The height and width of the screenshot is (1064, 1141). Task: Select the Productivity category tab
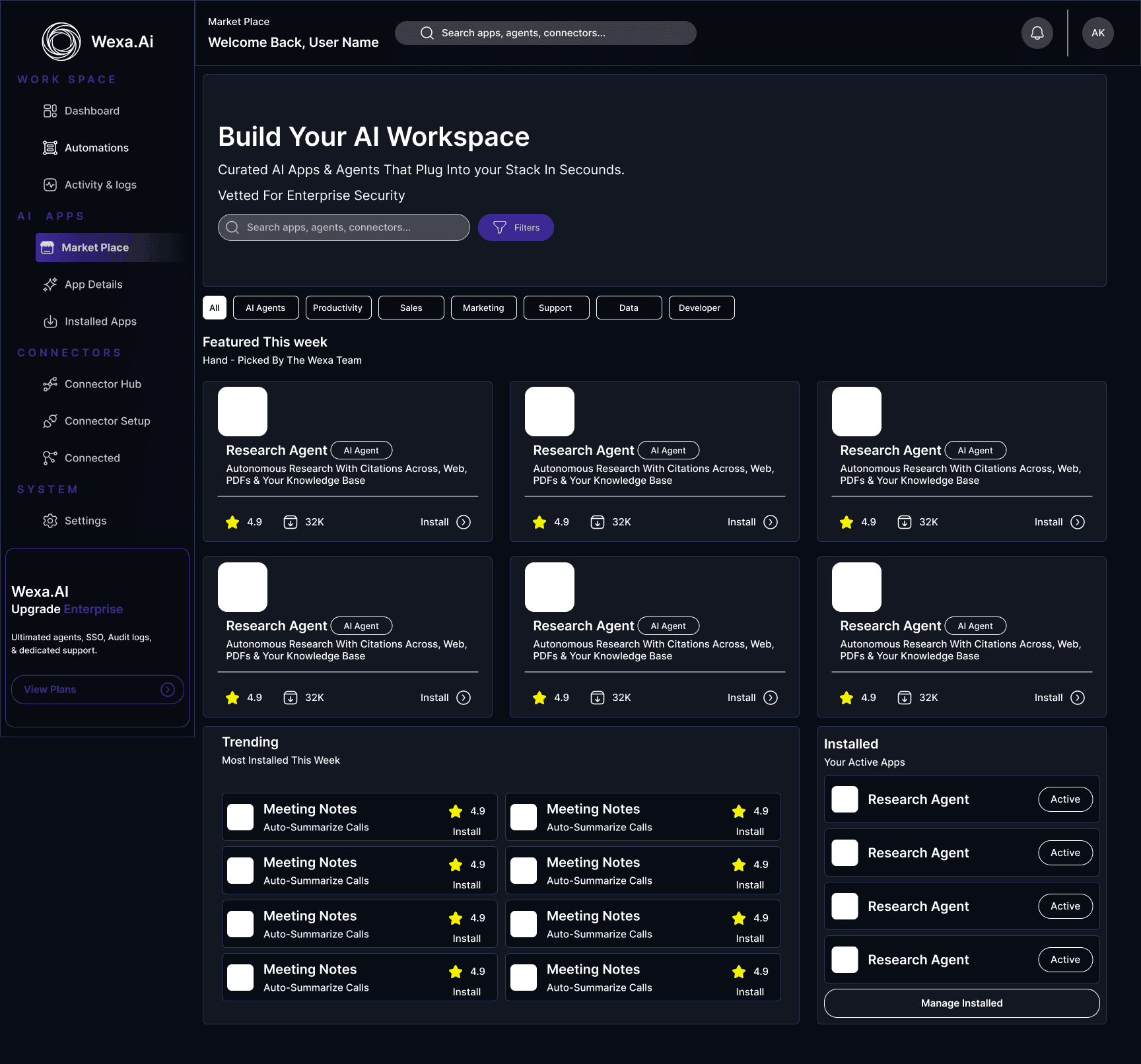point(338,308)
